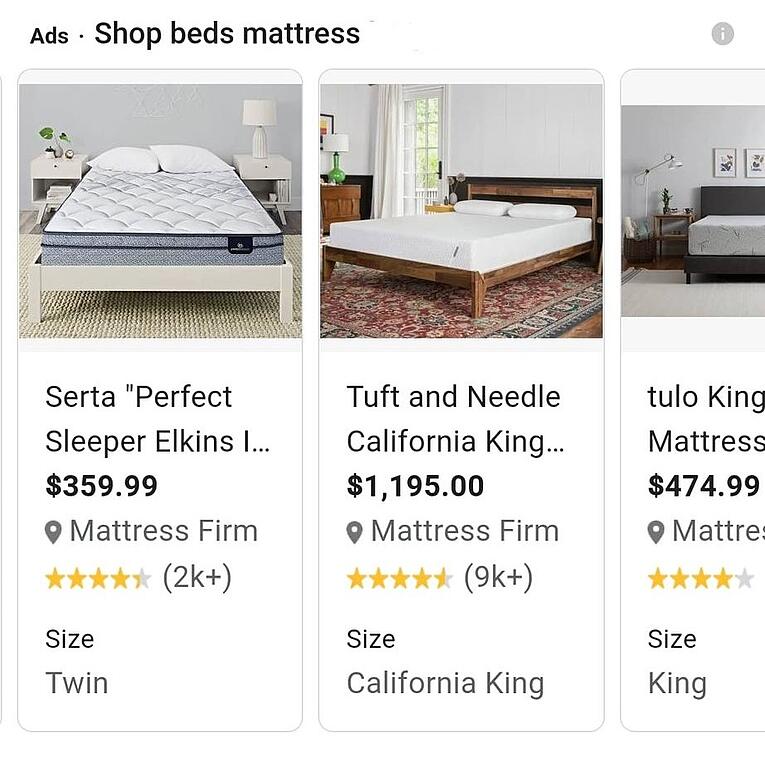Open the Tuft and Needle California King title

point(455,419)
